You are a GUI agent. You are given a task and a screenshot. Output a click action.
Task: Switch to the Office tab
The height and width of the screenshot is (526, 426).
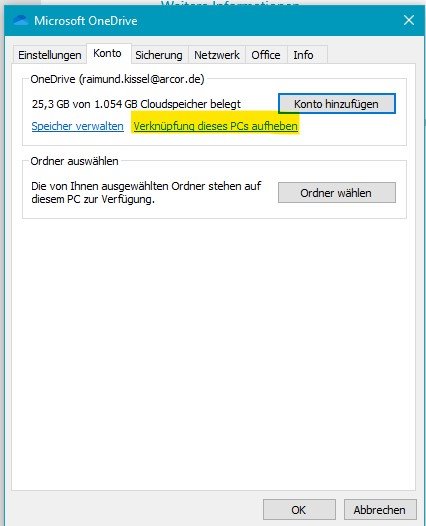[x=266, y=55]
